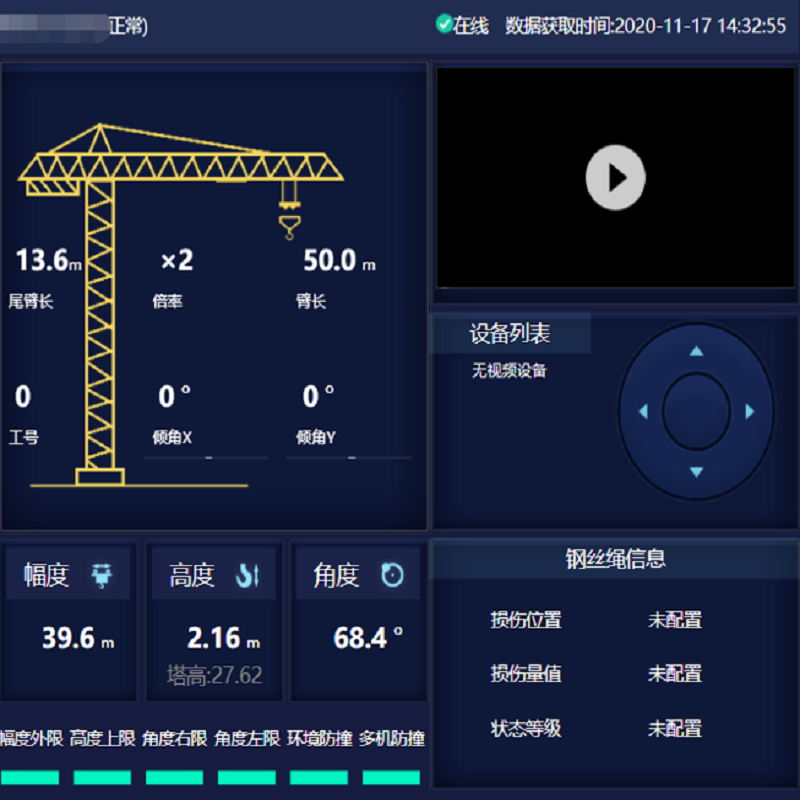Click the 角度 rotation icon
Screen dimensions: 800x800
point(392,575)
